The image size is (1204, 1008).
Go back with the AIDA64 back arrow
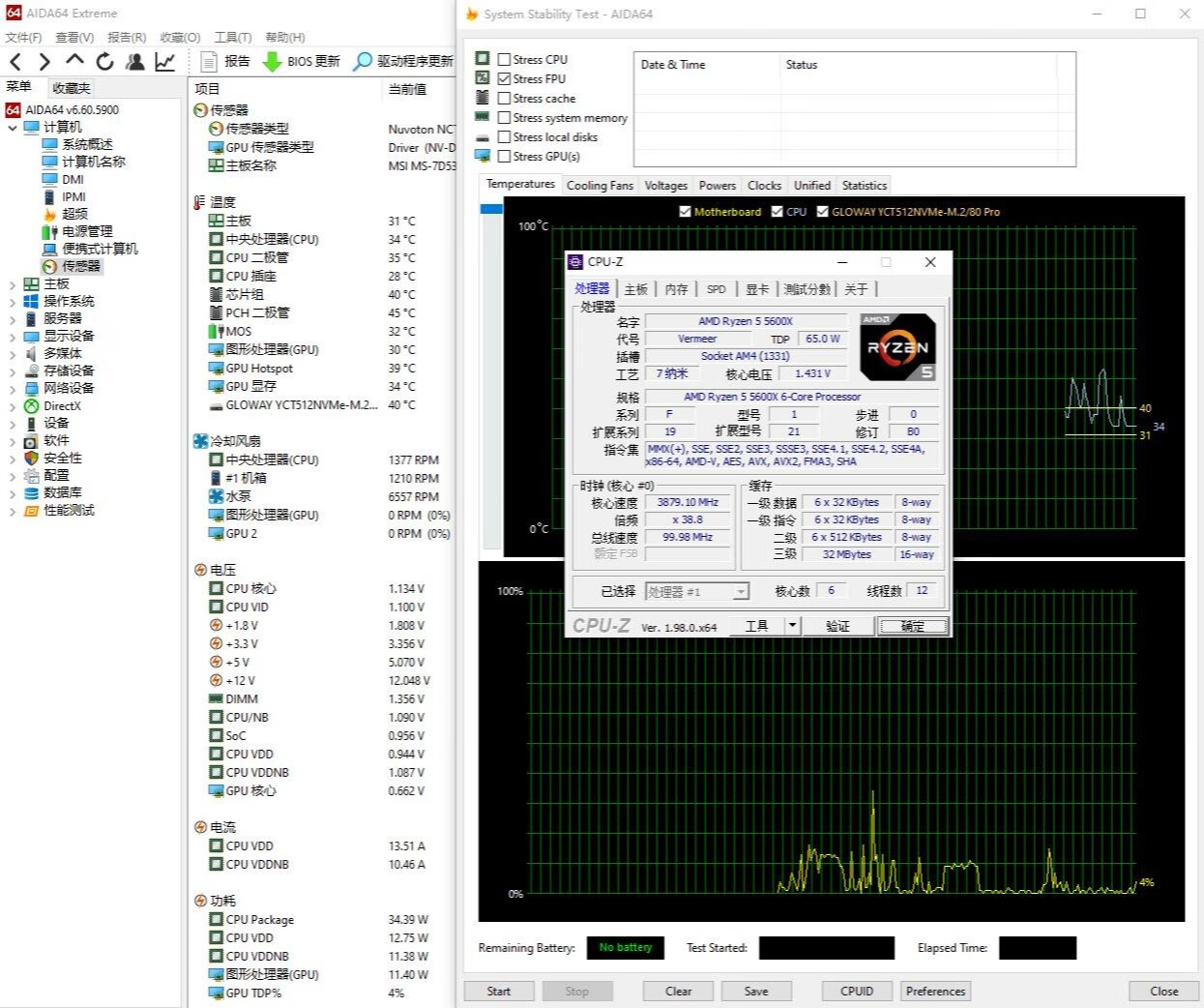click(15, 62)
